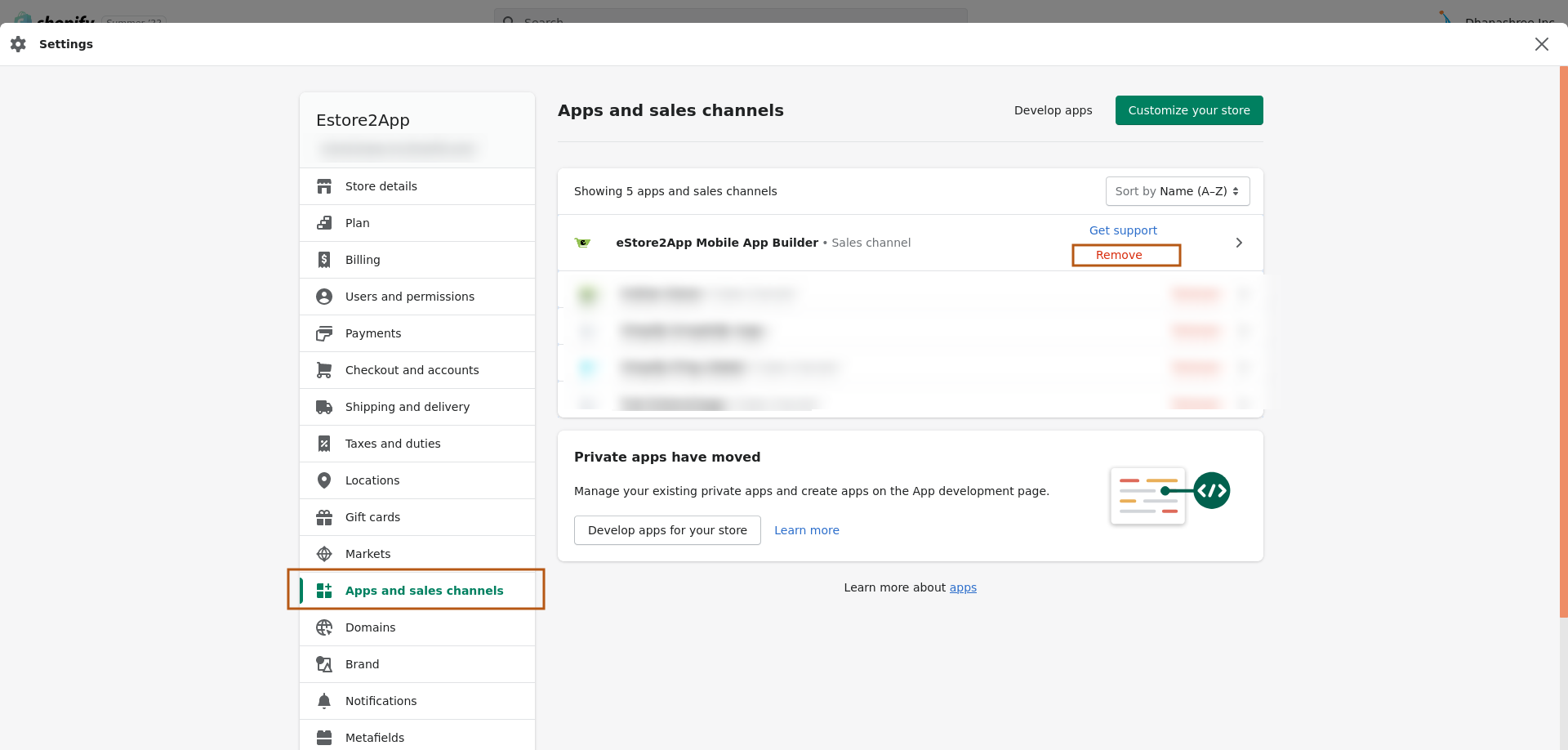
Task: Click the page vertical scrollbar
Action: [x=1563, y=342]
